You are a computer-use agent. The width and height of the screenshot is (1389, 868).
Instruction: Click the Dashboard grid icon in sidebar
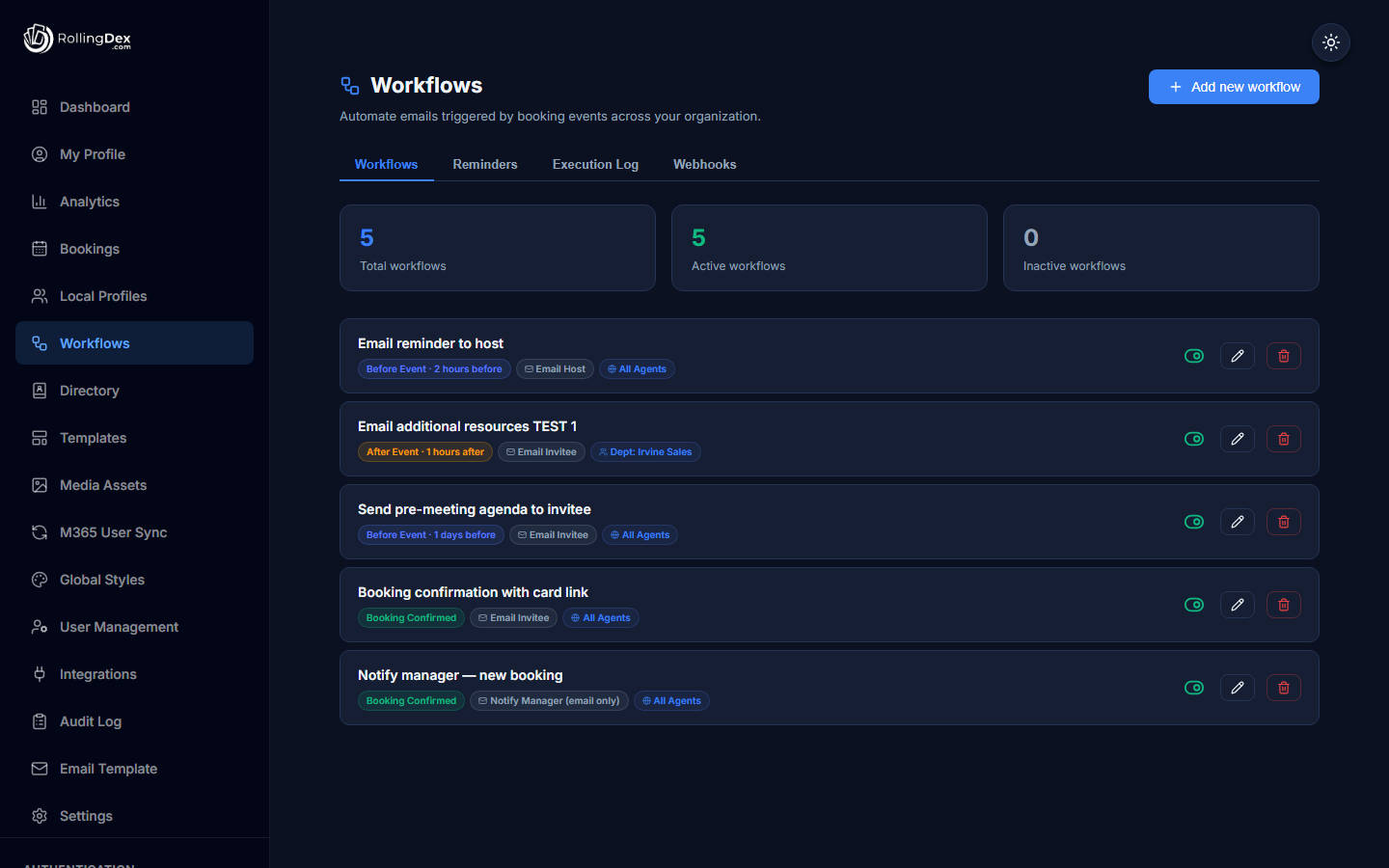click(x=40, y=107)
